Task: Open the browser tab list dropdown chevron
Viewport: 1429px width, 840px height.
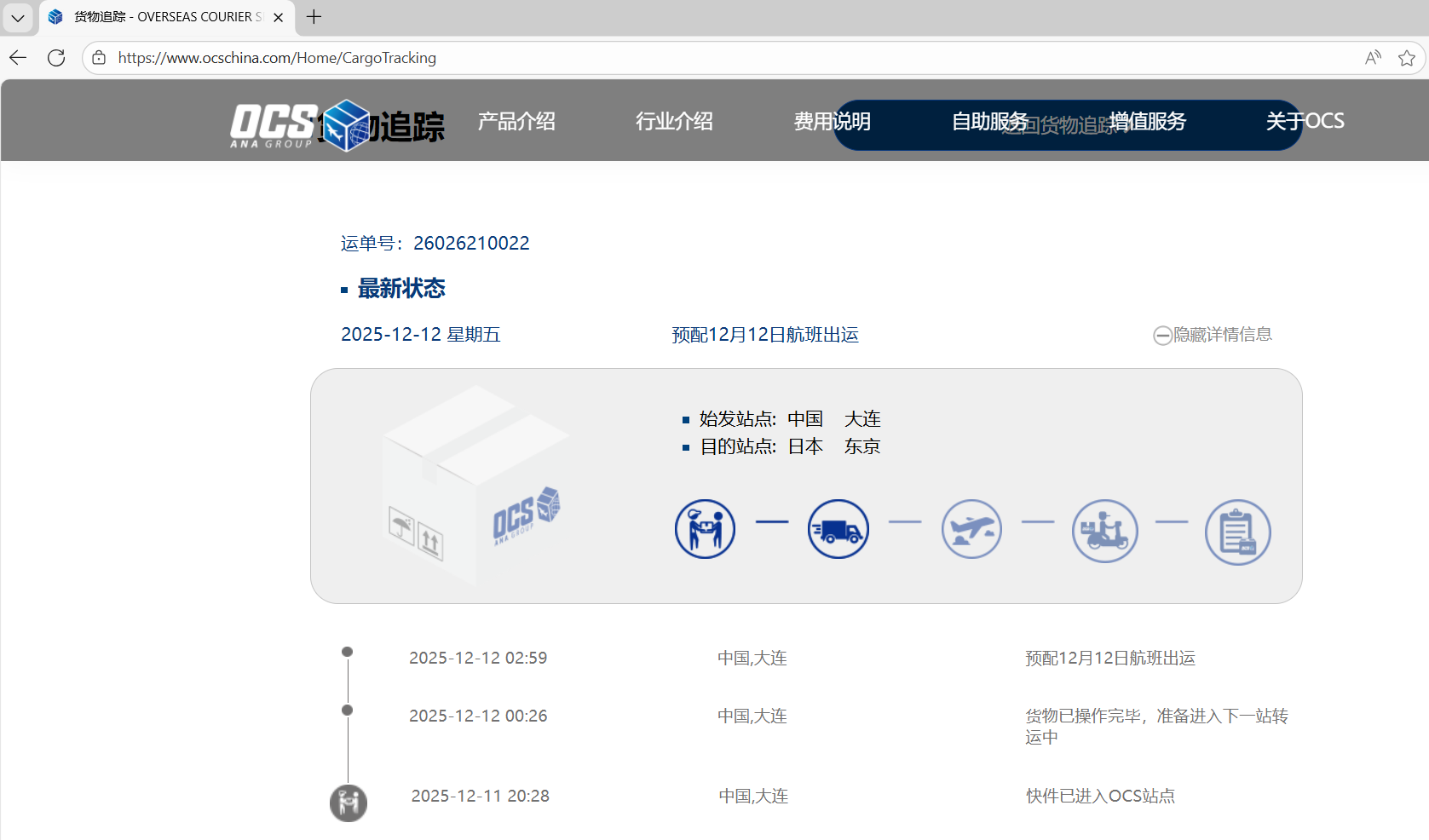Action: 18,17
